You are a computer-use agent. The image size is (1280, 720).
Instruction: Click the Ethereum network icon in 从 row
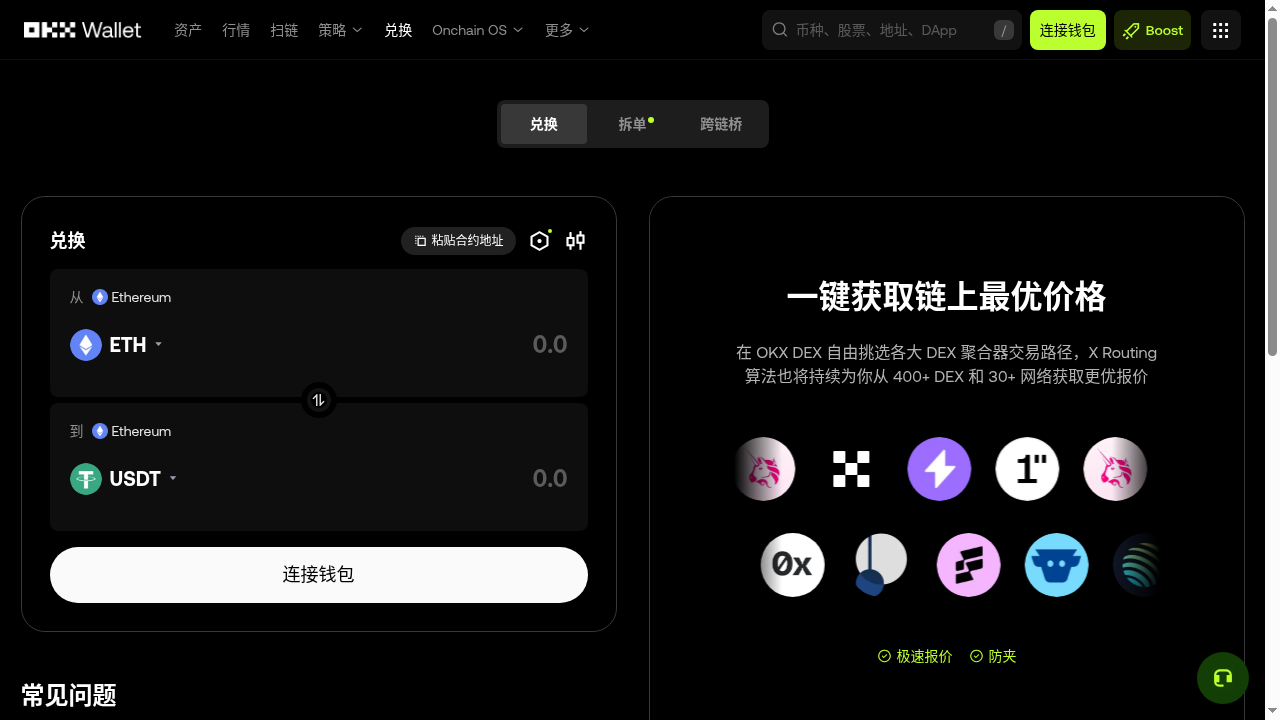100,297
